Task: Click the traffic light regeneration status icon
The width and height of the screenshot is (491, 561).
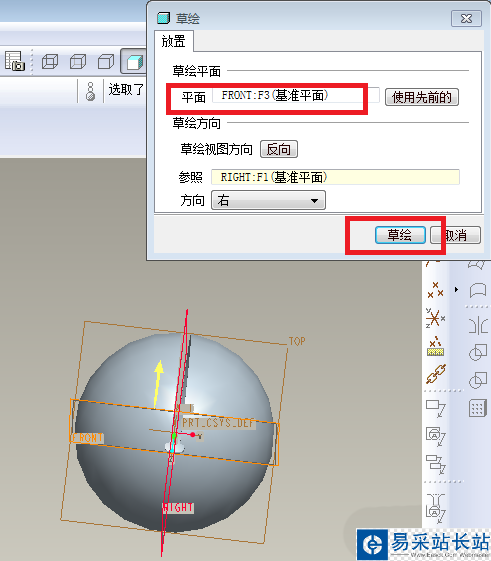Action: tap(91, 92)
